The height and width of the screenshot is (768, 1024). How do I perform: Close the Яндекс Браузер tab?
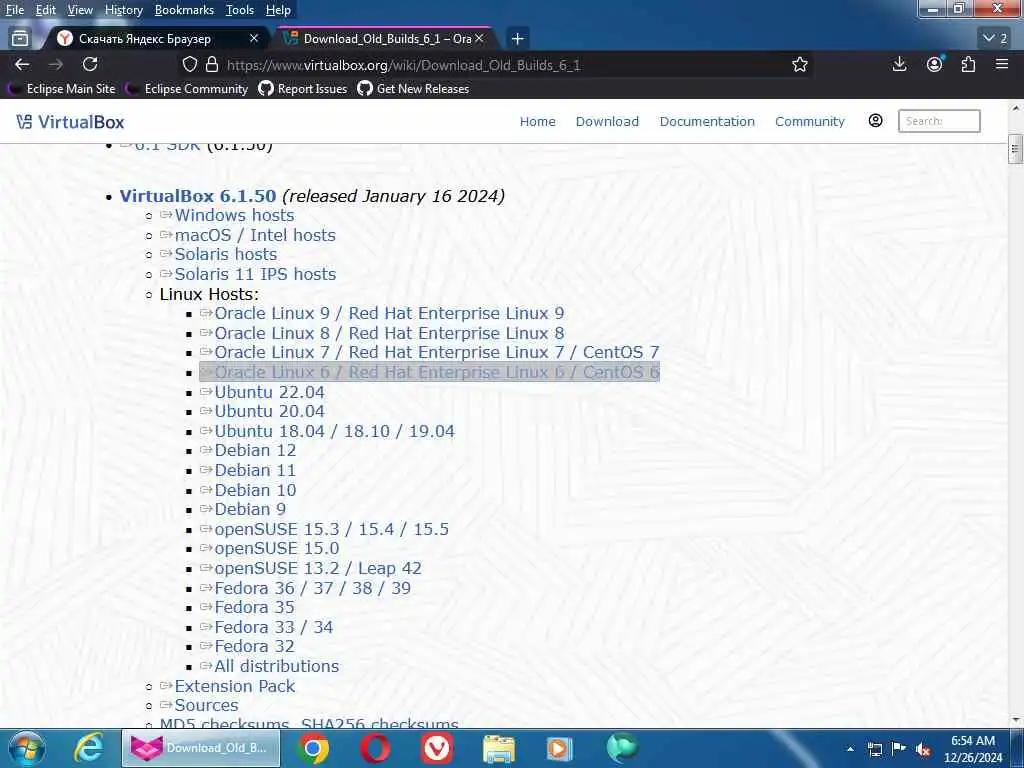[x=254, y=39]
